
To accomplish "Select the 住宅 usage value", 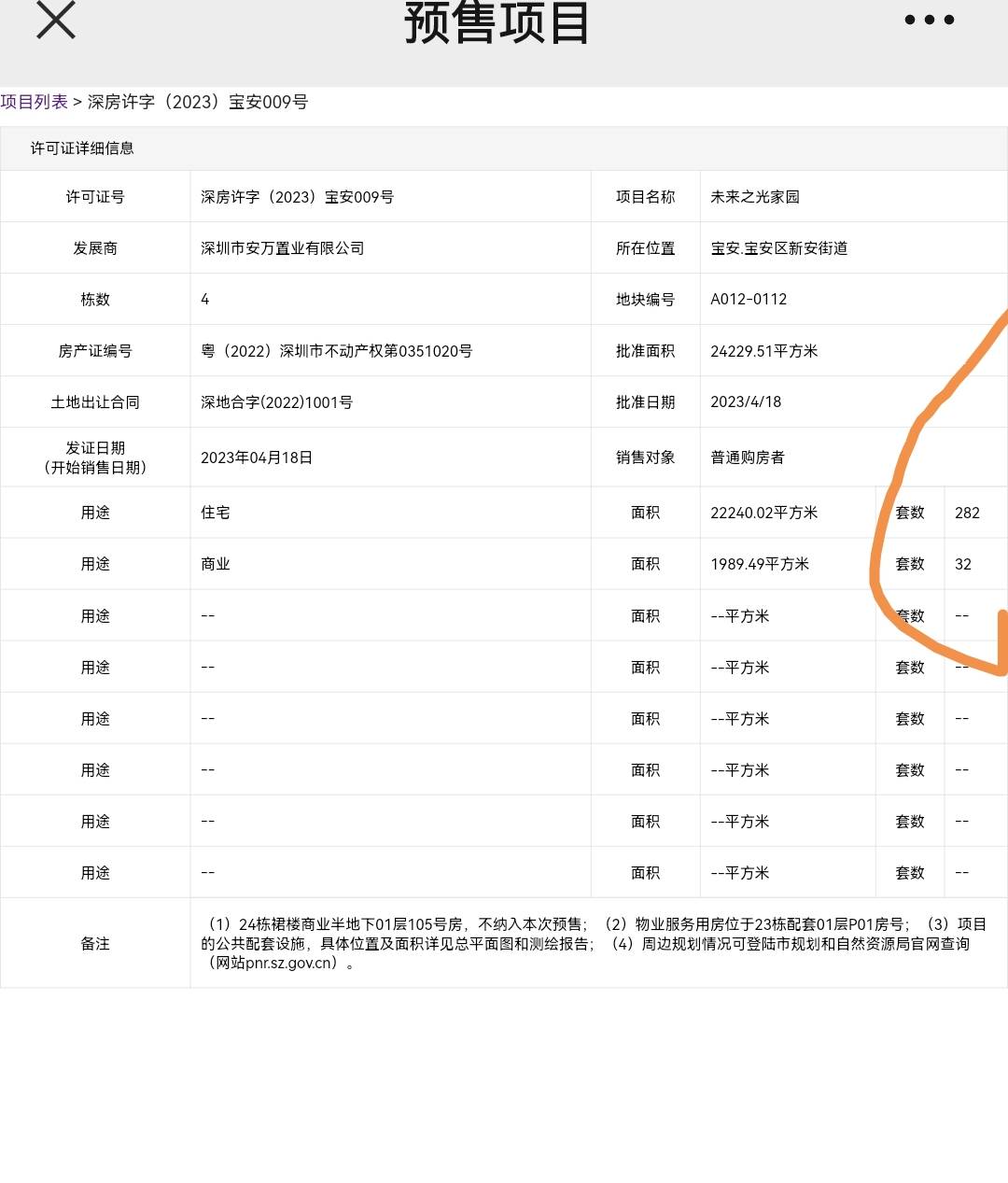I will [216, 513].
